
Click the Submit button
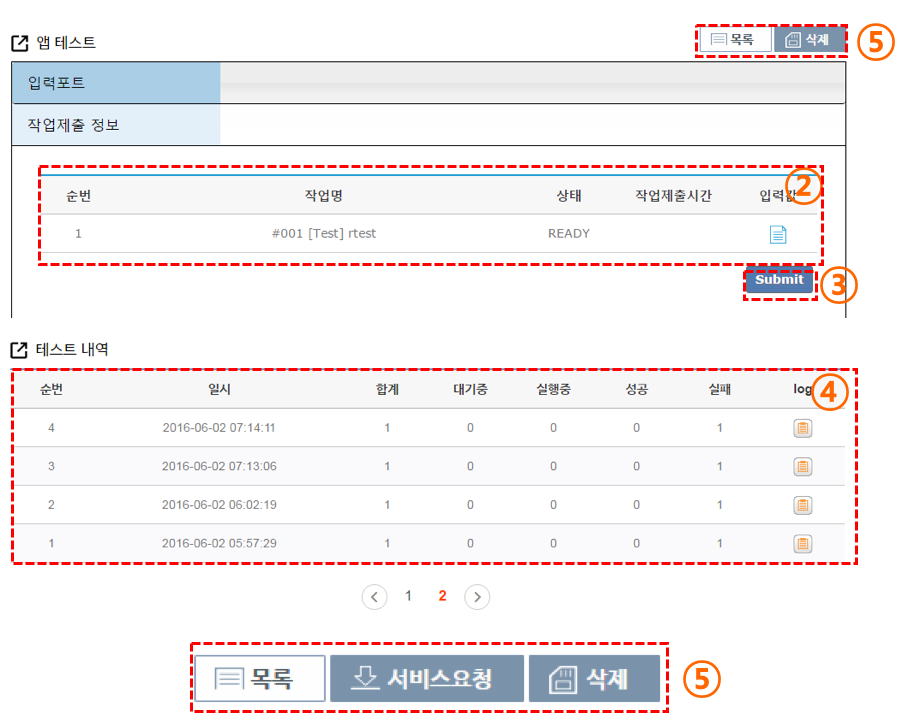click(779, 280)
